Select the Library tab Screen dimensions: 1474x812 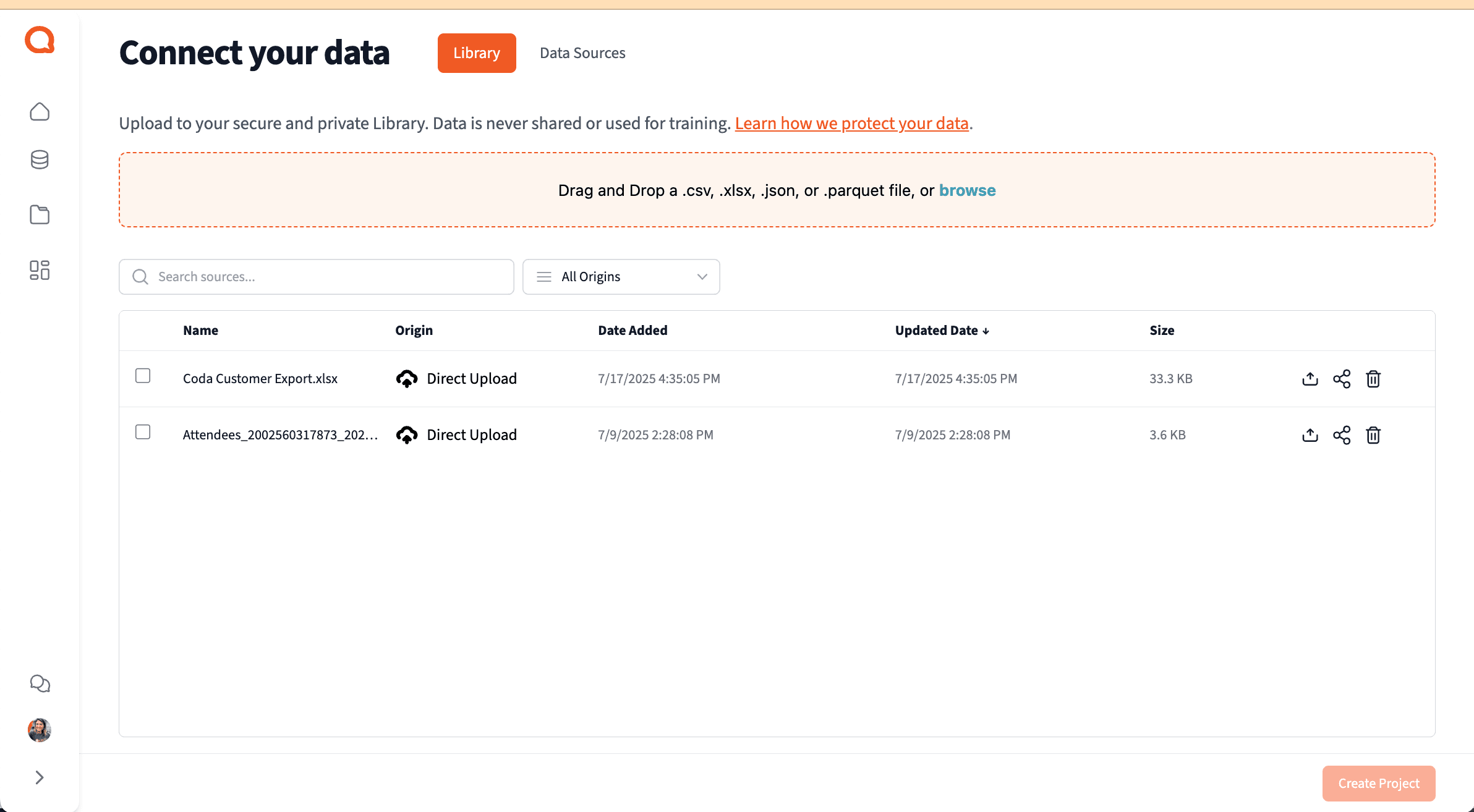point(477,53)
